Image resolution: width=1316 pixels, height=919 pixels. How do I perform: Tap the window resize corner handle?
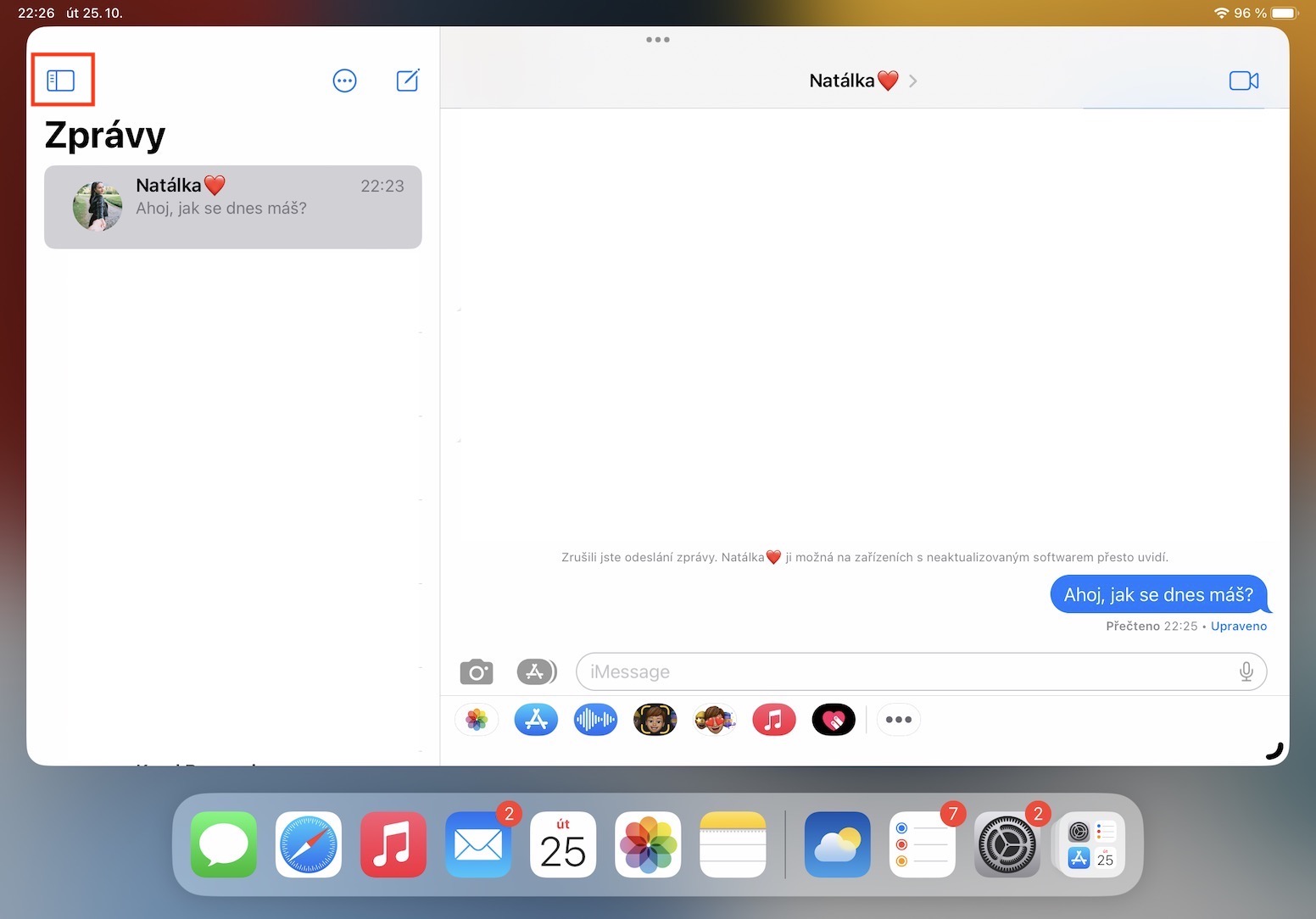coord(1274,751)
